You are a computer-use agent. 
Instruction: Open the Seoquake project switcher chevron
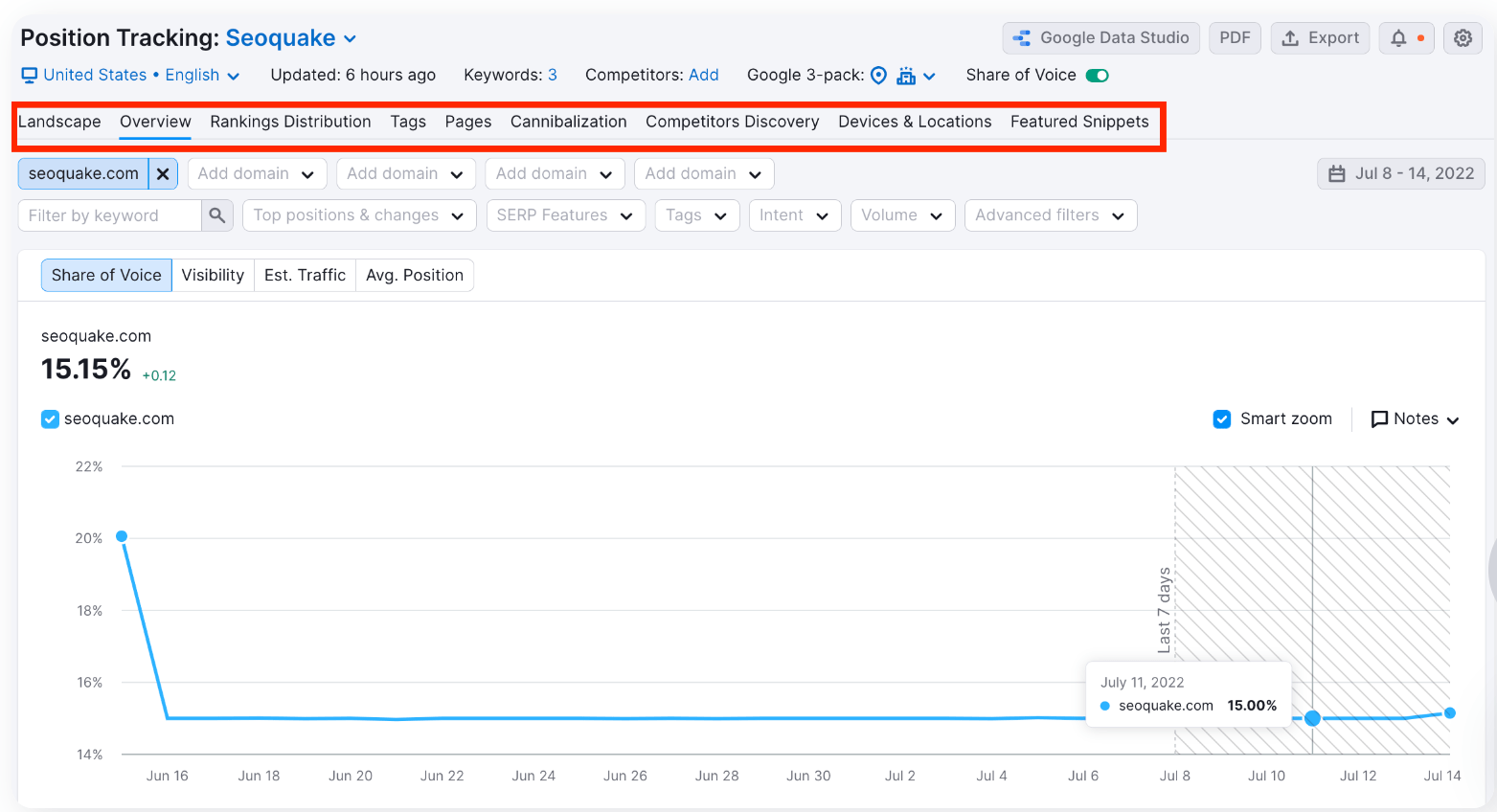(x=352, y=37)
